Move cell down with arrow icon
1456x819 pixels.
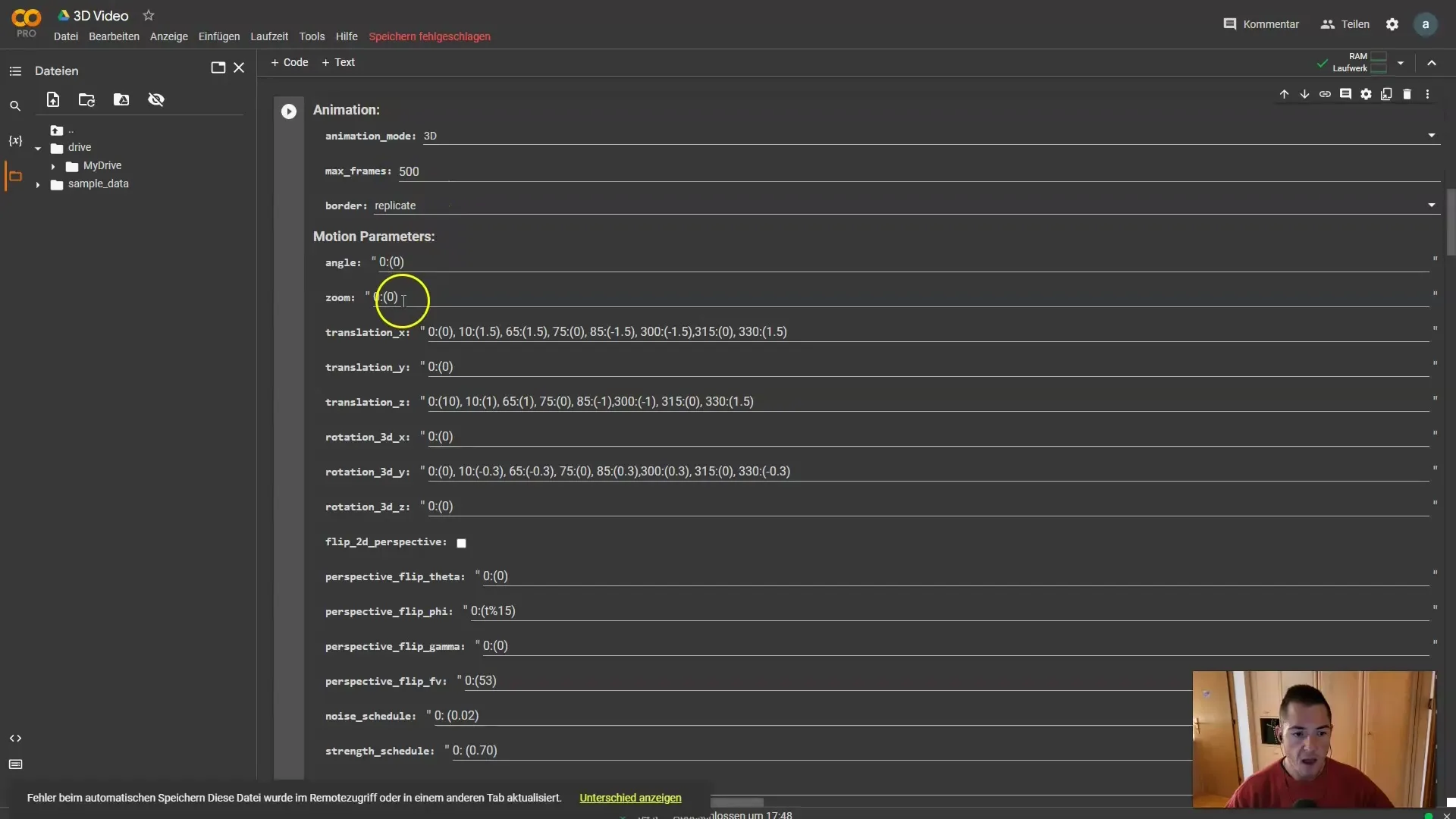point(1304,94)
